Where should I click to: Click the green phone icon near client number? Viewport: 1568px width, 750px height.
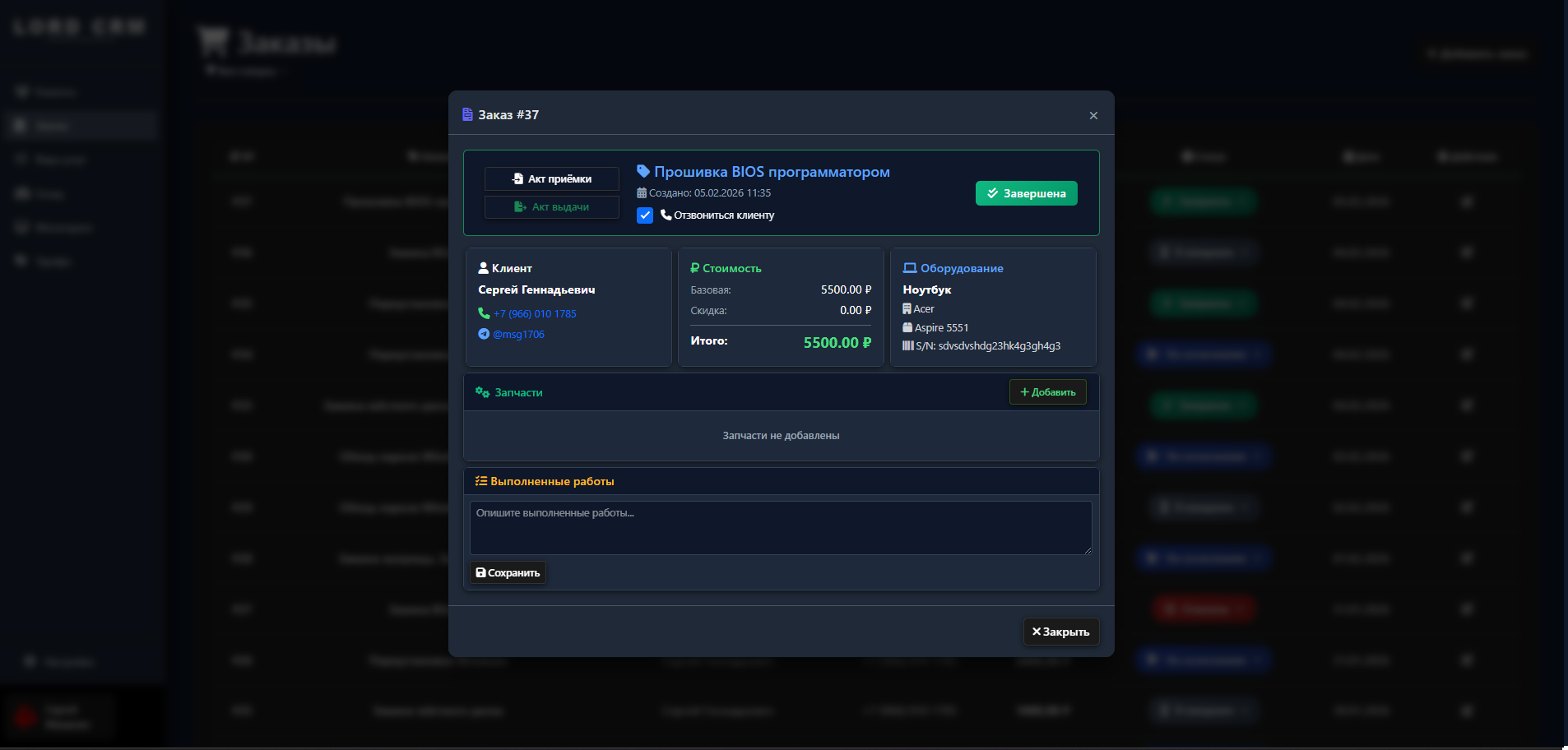coord(484,313)
